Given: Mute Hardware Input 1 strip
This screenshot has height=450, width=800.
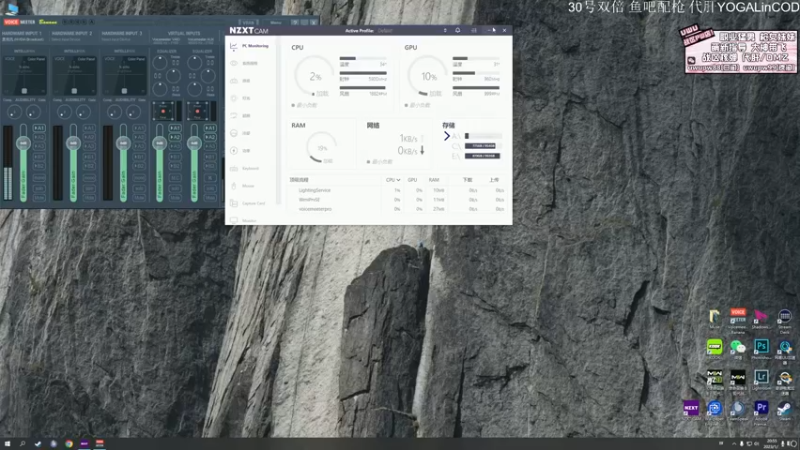Looking at the screenshot, I should click(39, 197).
